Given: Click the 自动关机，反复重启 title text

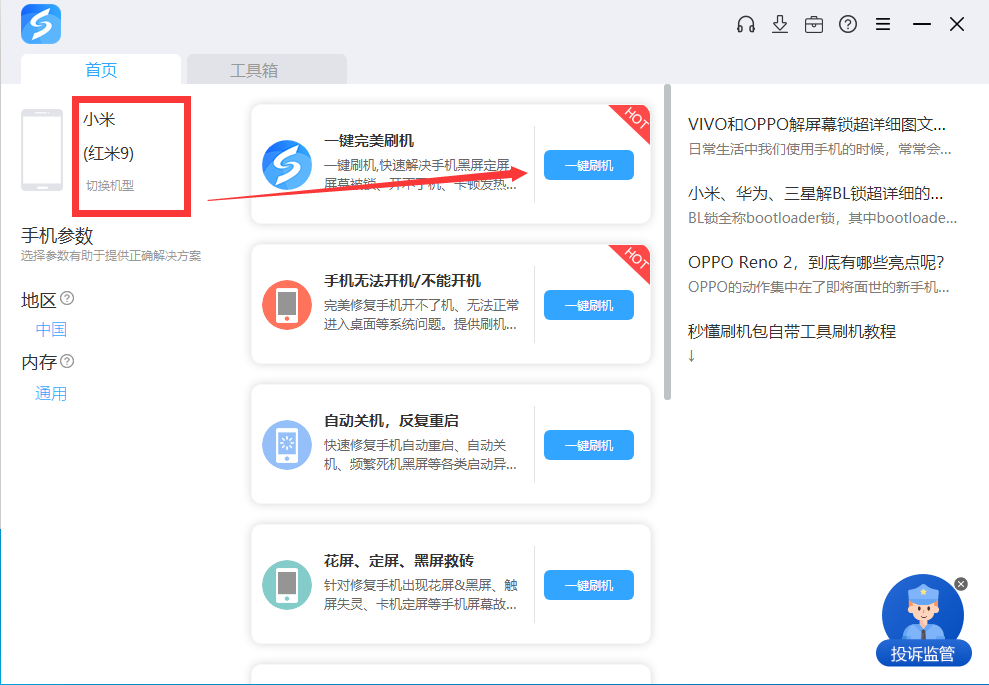Looking at the screenshot, I should coord(391,421).
